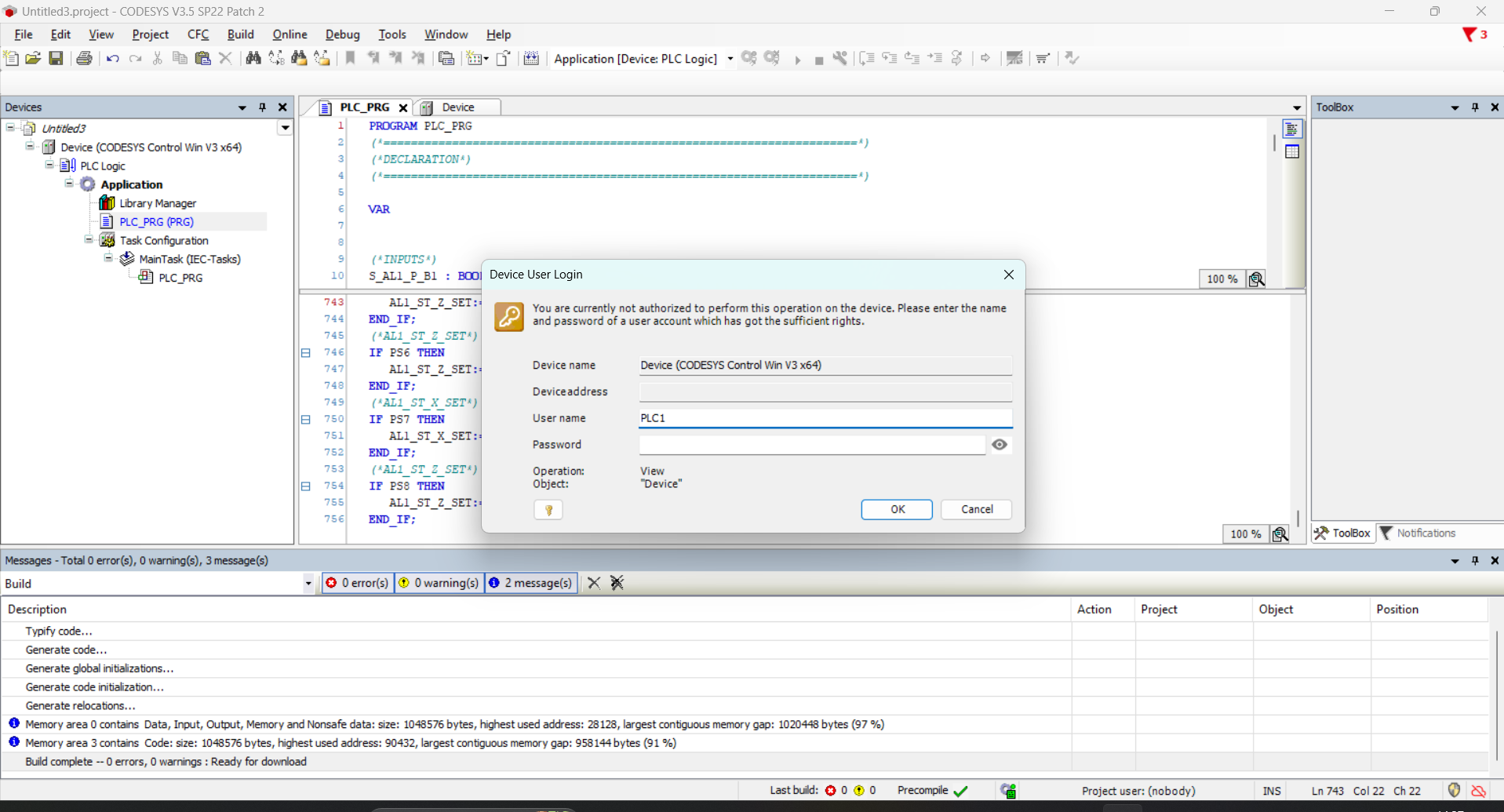Screen dimensions: 1504x812
Task: Open the Devices panel options arrow
Action: pos(242,107)
